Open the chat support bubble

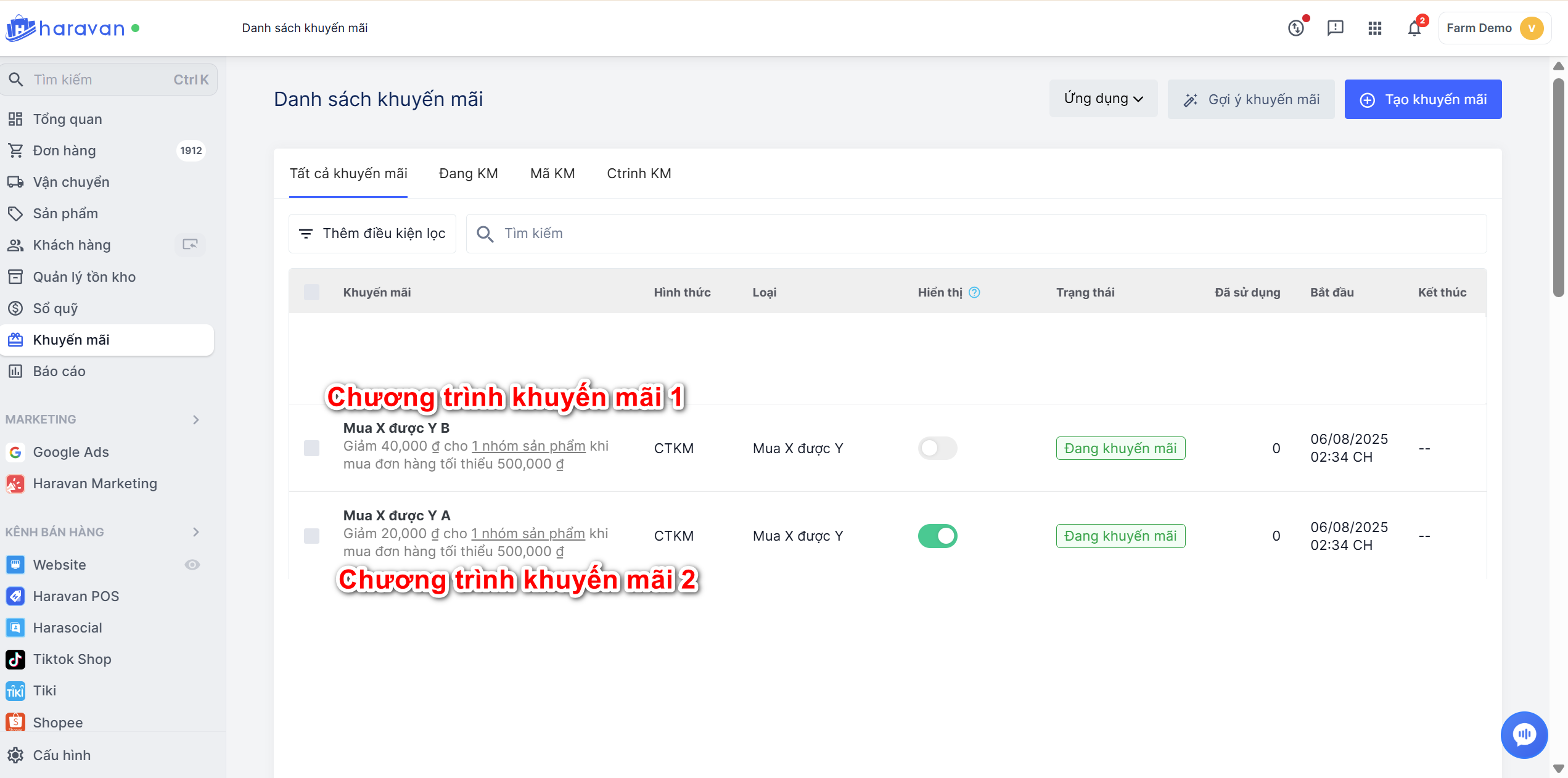[x=1524, y=734]
